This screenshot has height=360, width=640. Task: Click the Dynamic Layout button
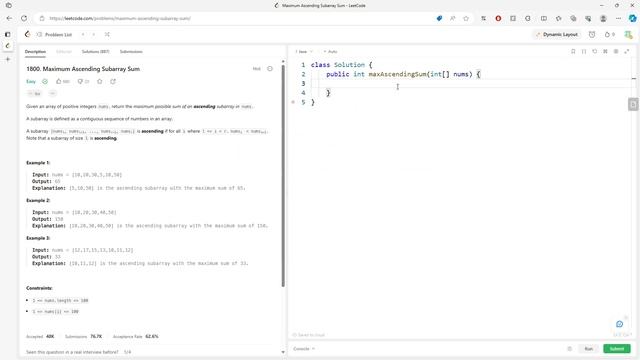pos(557,35)
